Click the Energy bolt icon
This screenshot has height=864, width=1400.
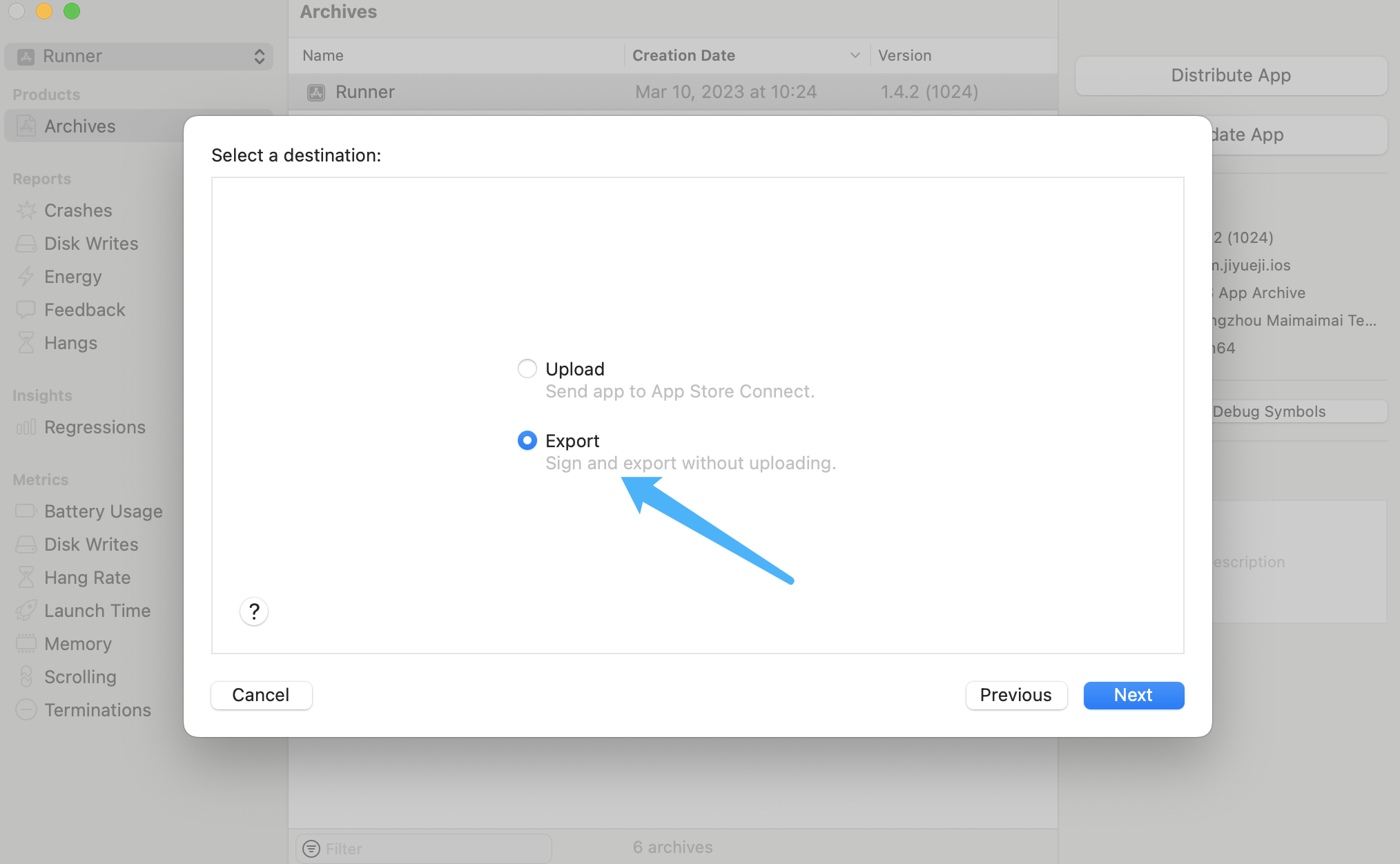tap(26, 277)
